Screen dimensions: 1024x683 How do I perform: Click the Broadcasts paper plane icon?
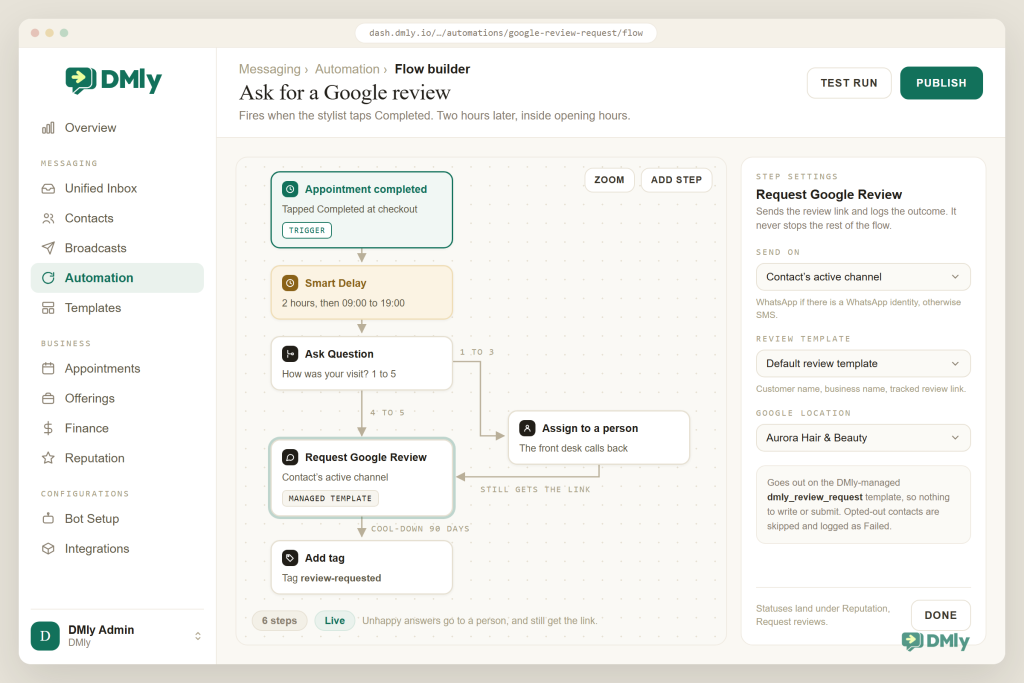point(48,248)
